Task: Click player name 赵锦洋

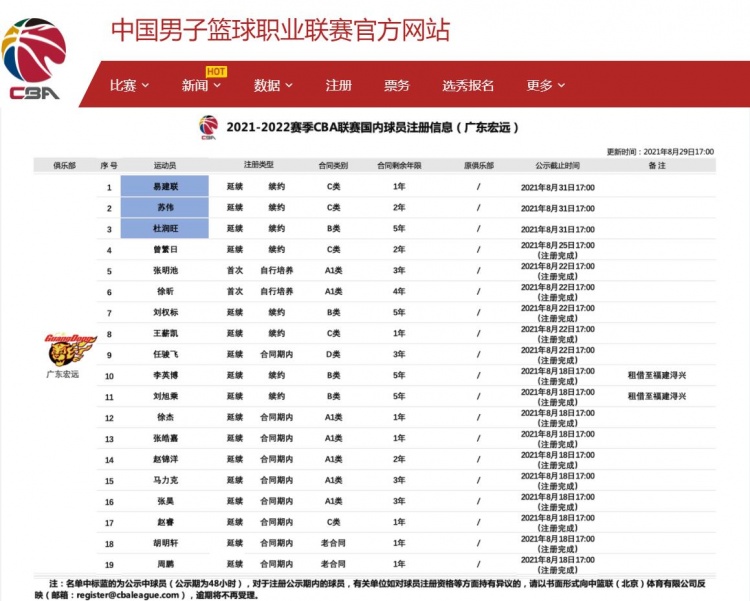Action: coord(165,459)
